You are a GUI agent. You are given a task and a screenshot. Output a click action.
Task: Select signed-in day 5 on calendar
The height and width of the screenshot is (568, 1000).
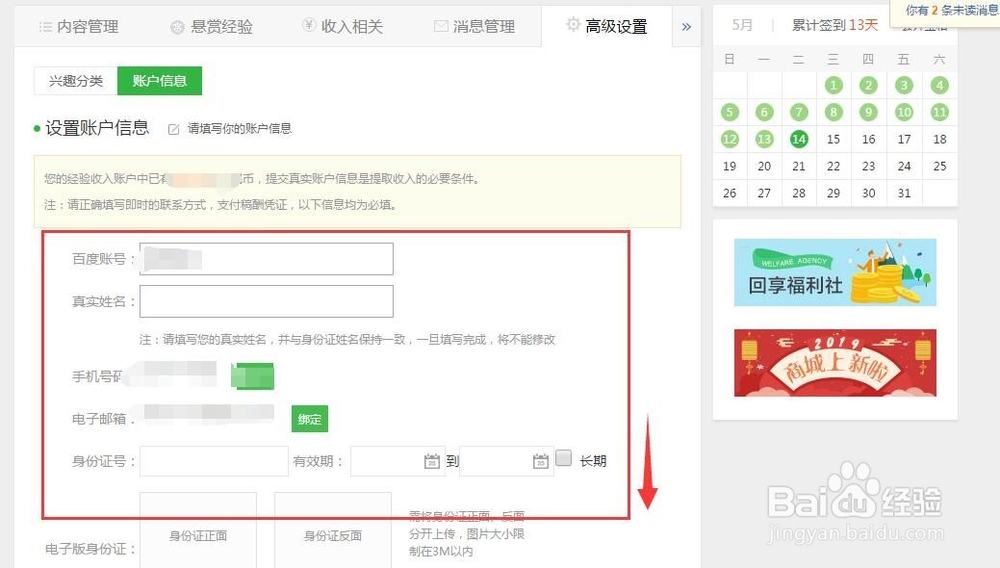(730, 112)
